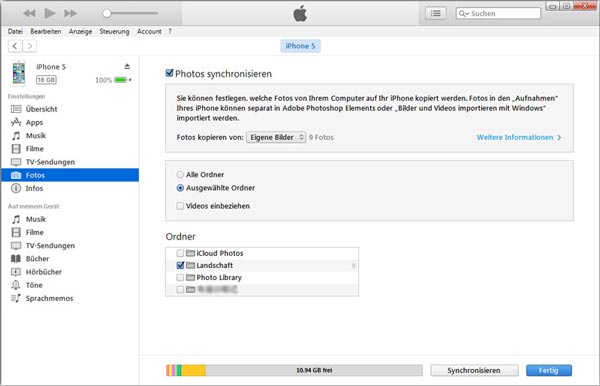Click the yellow segment of storage bar

[193, 370]
